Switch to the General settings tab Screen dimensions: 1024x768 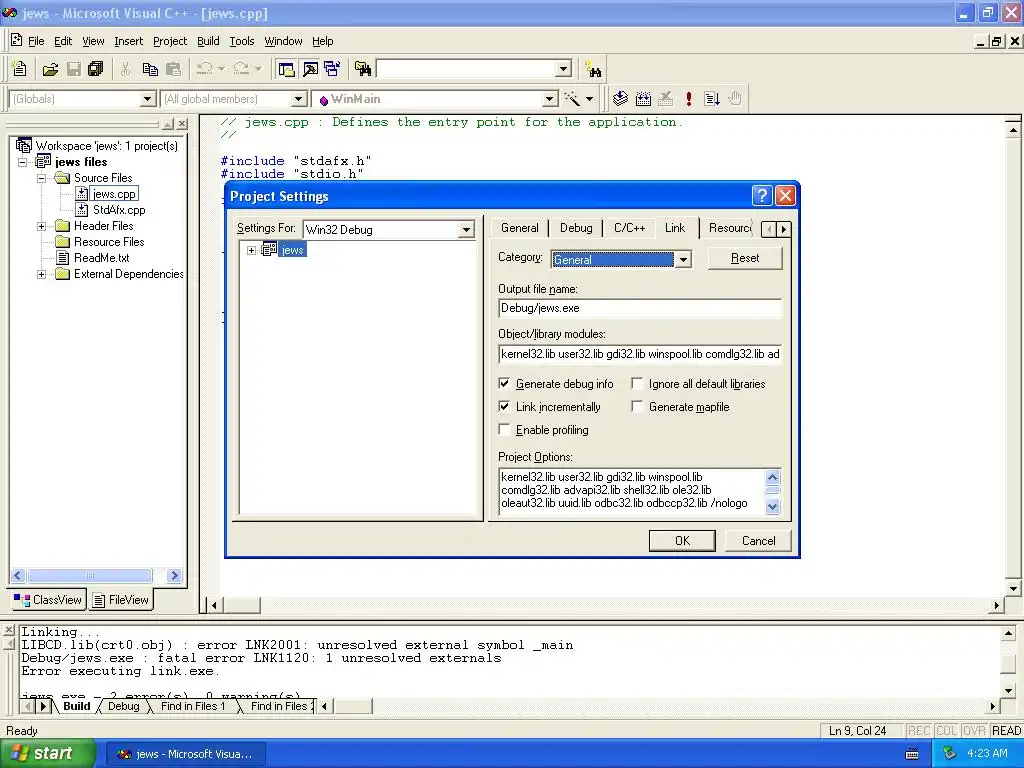[x=520, y=228]
